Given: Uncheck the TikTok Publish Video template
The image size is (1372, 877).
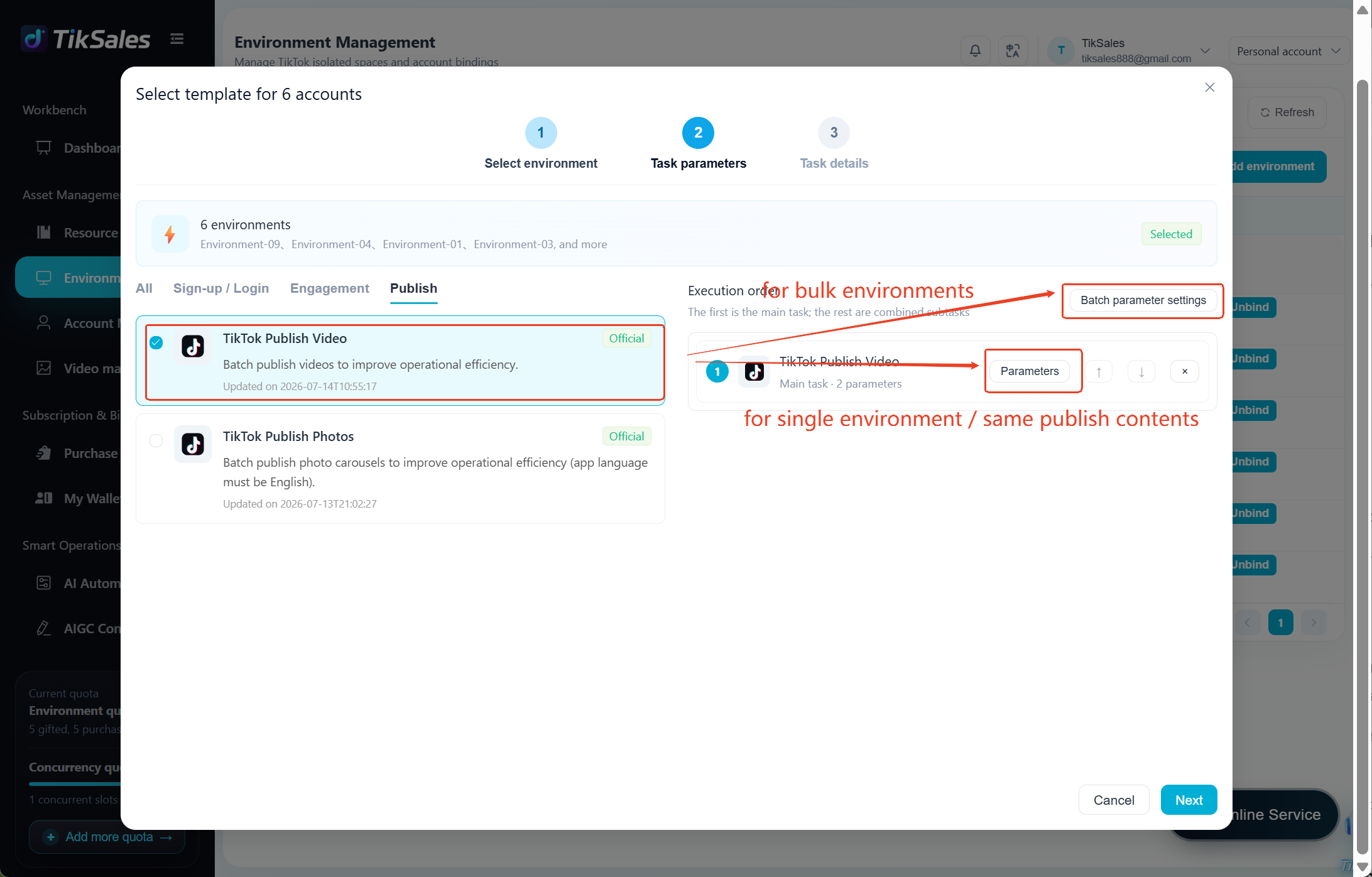Looking at the screenshot, I should (x=156, y=342).
